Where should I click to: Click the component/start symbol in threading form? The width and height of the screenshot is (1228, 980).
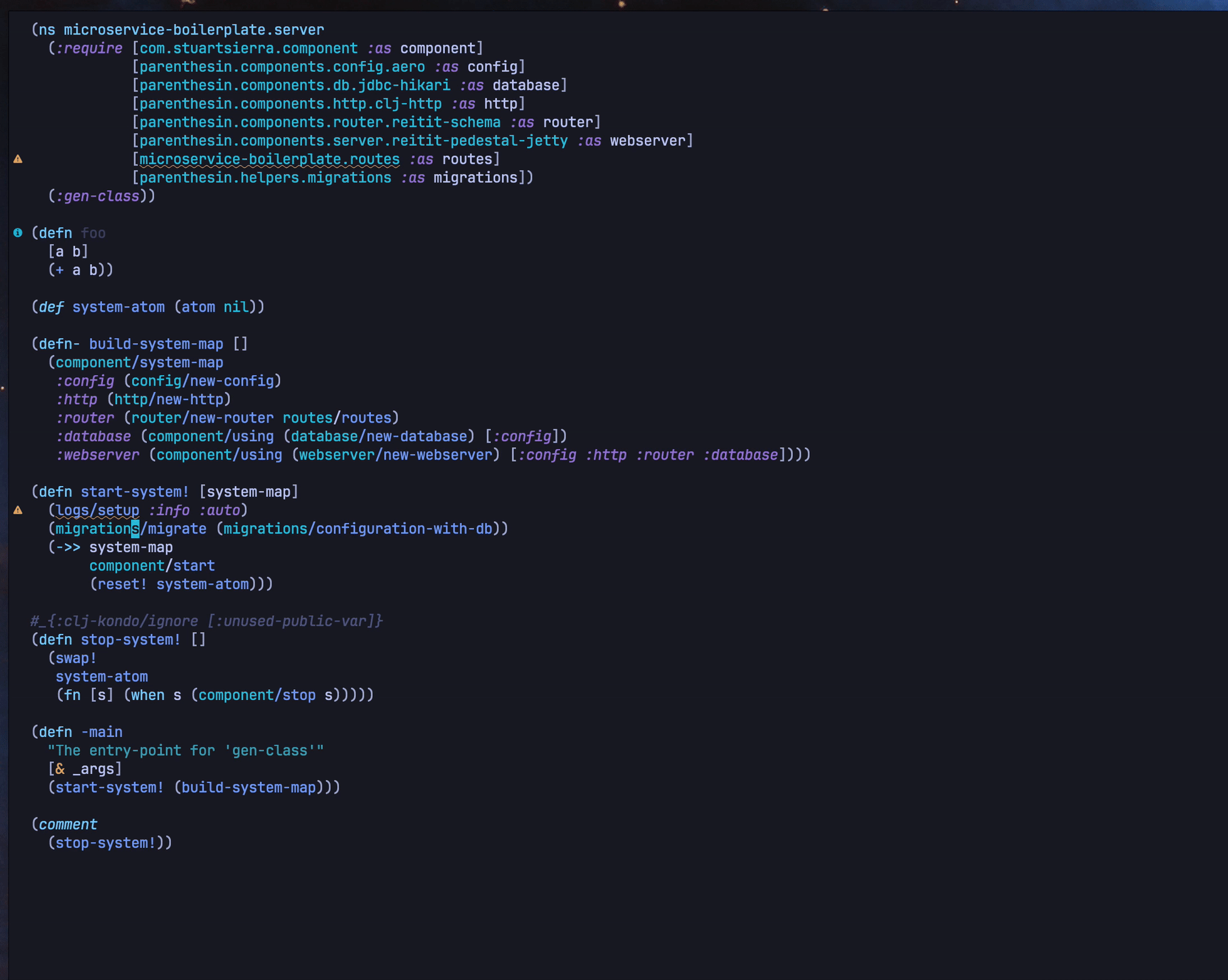coord(152,566)
